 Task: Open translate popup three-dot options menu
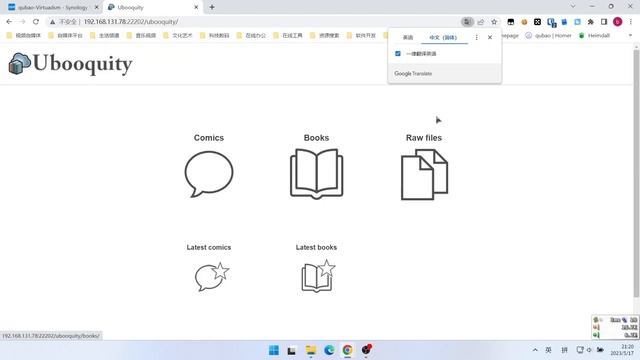476,37
